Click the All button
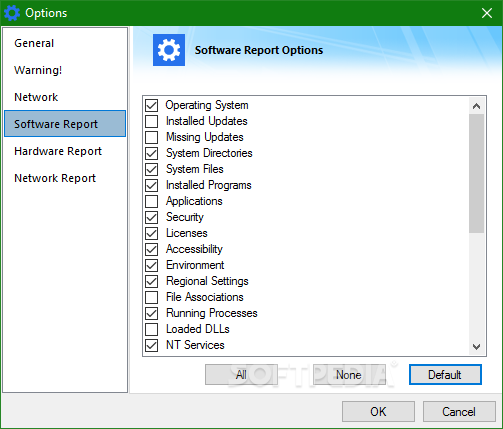This screenshot has height=429, width=503. [241, 375]
